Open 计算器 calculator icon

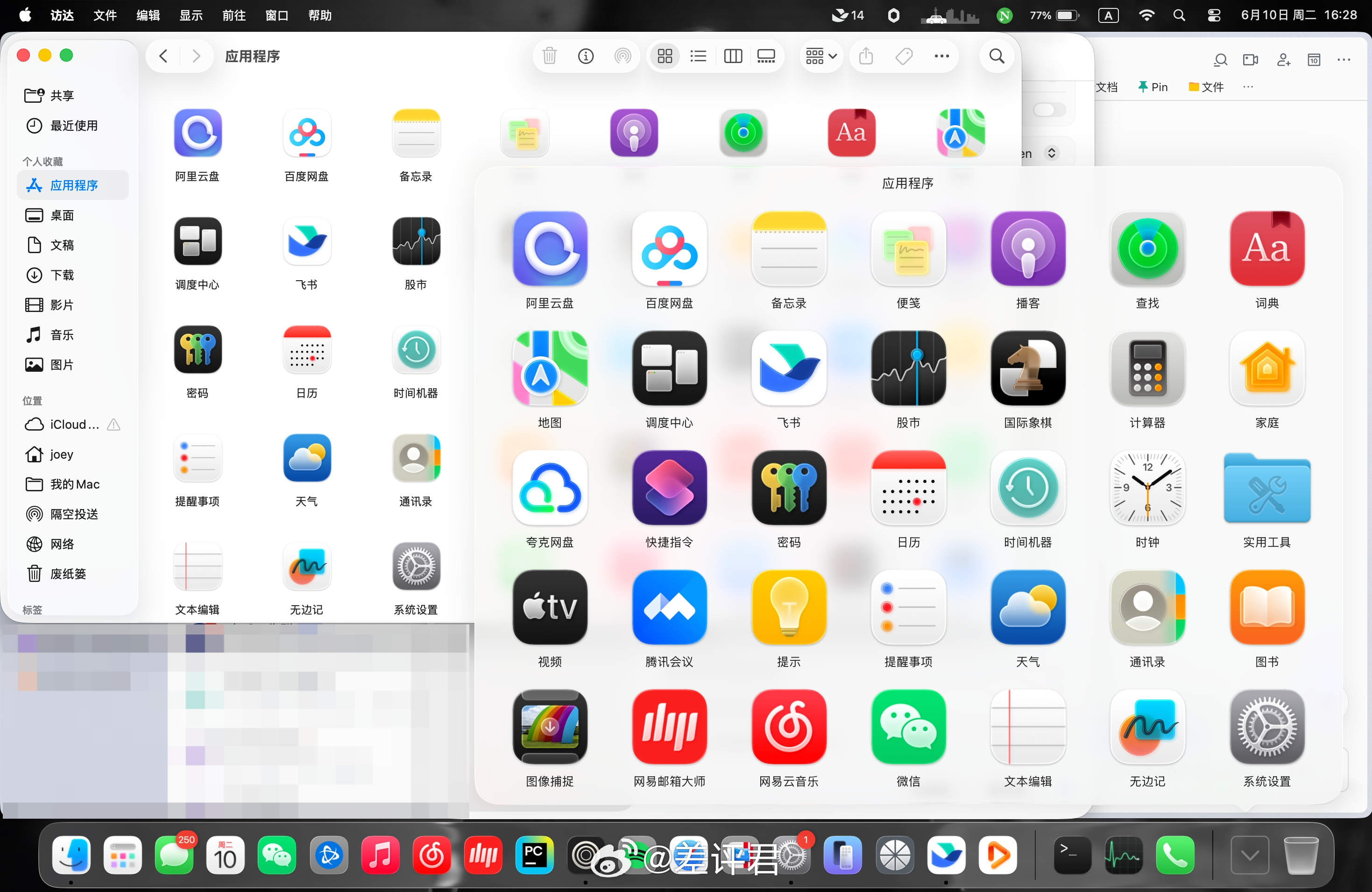click(1147, 368)
